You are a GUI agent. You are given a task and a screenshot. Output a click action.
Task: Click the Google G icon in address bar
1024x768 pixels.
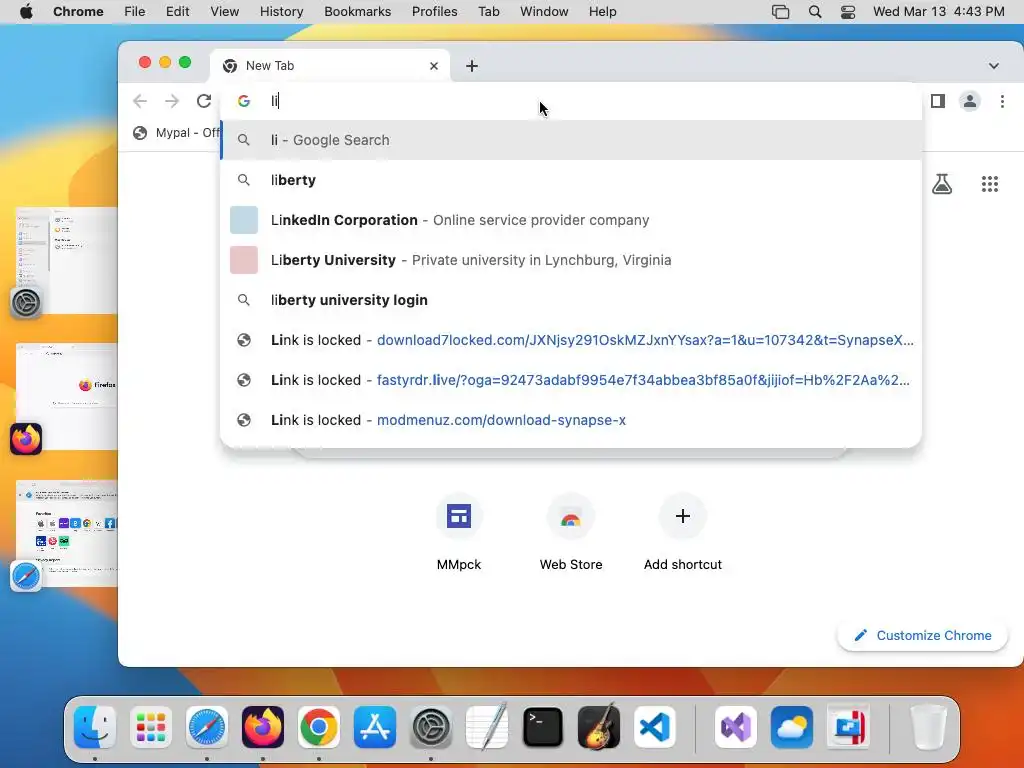[244, 101]
